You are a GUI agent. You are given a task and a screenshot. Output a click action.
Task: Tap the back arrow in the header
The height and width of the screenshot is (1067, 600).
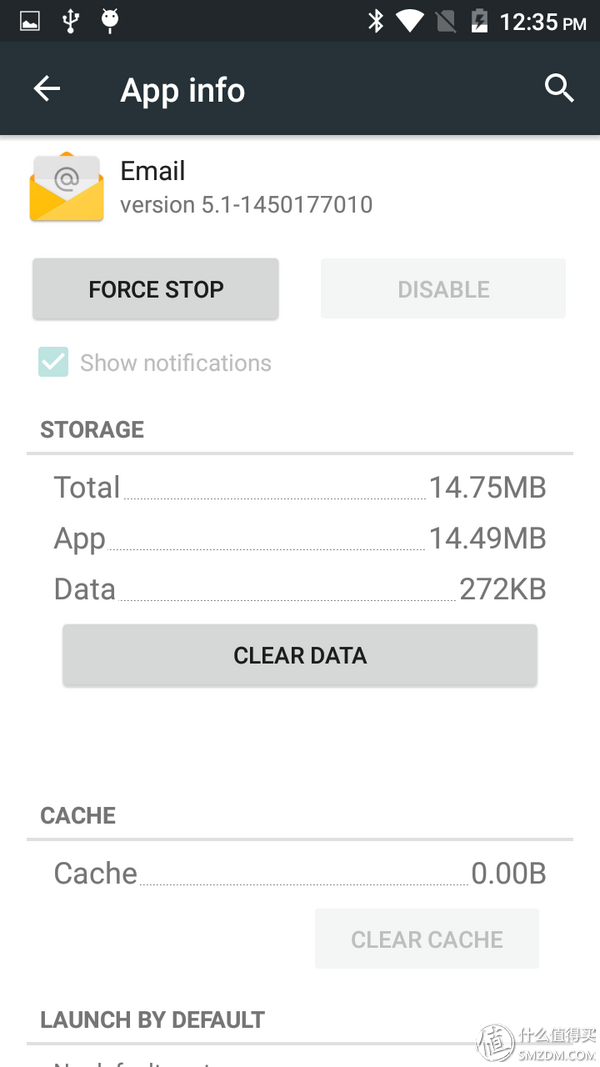[47, 89]
